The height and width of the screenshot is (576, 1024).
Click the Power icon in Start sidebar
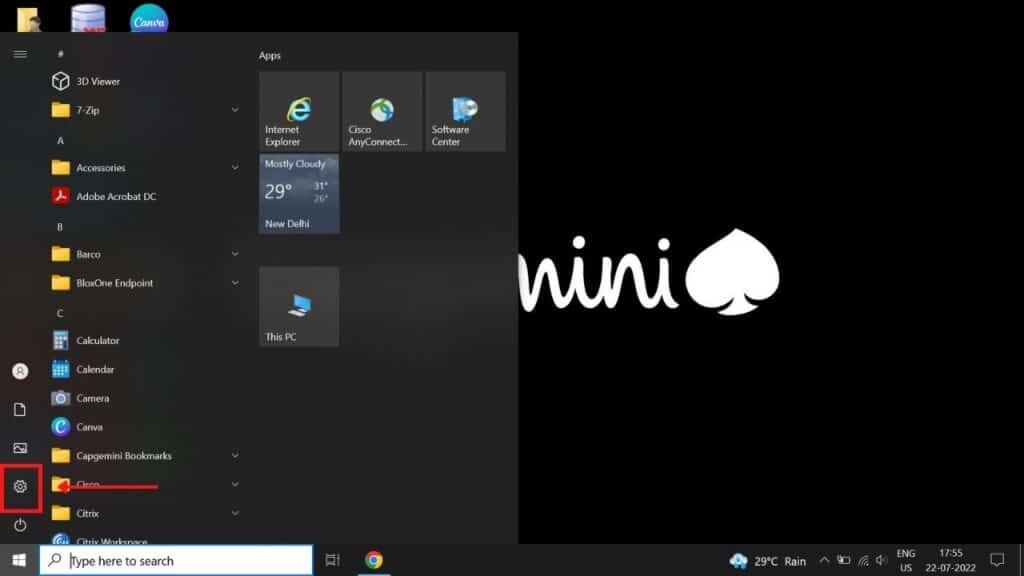tap(20, 525)
